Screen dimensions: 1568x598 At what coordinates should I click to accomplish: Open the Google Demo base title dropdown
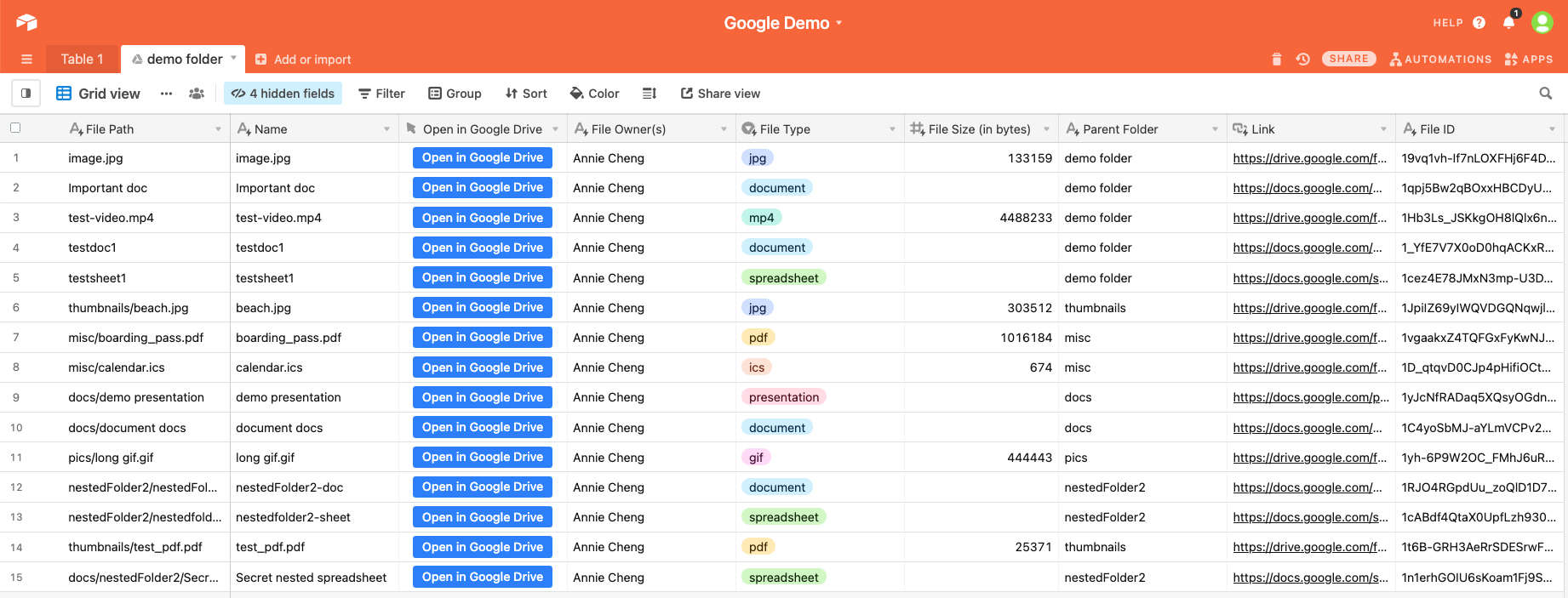click(x=783, y=23)
